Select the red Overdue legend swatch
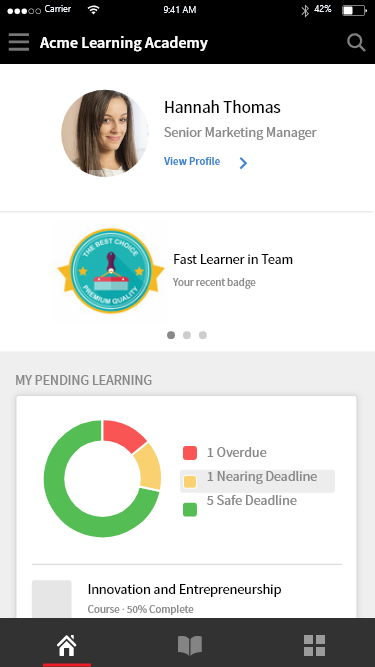The width and height of the screenshot is (375, 667). click(190, 453)
